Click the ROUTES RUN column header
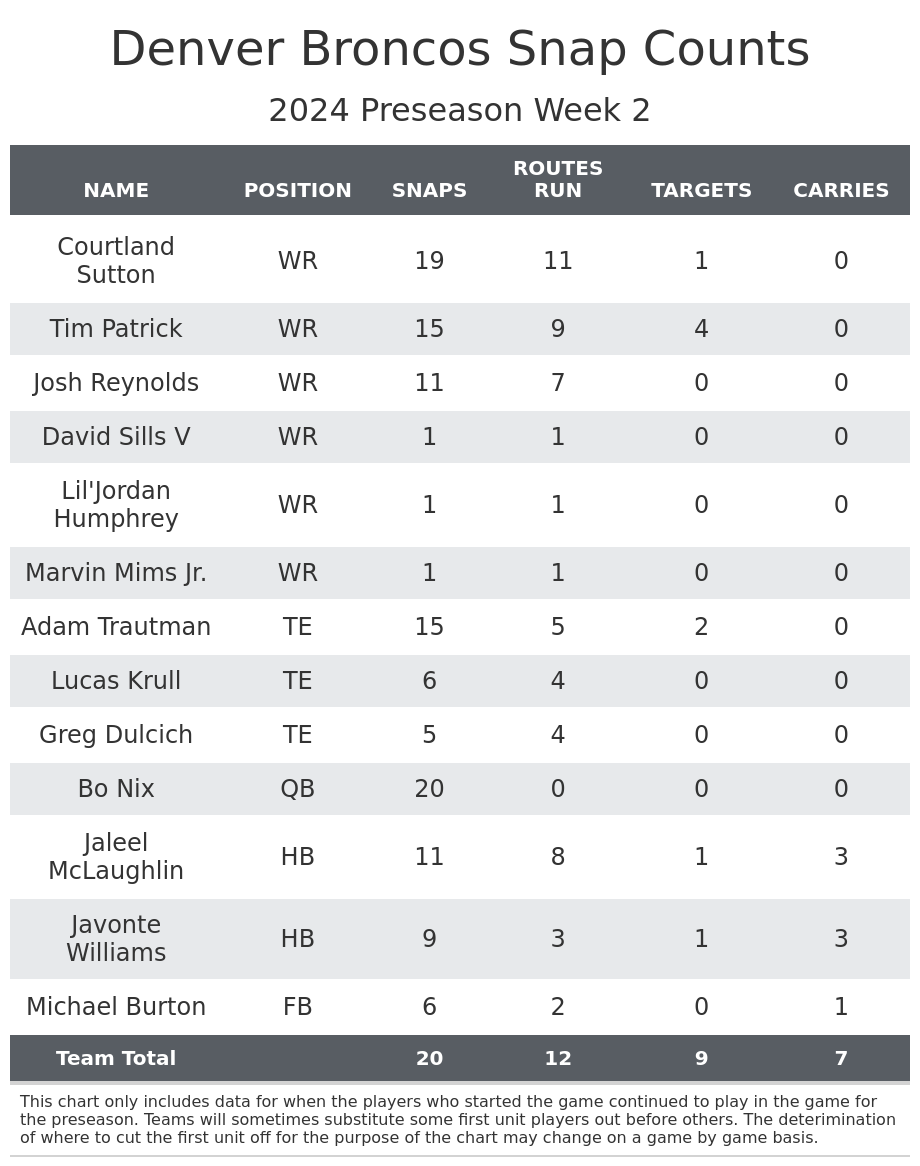The height and width of the screenshot is (1166, 920). [557, 180]
